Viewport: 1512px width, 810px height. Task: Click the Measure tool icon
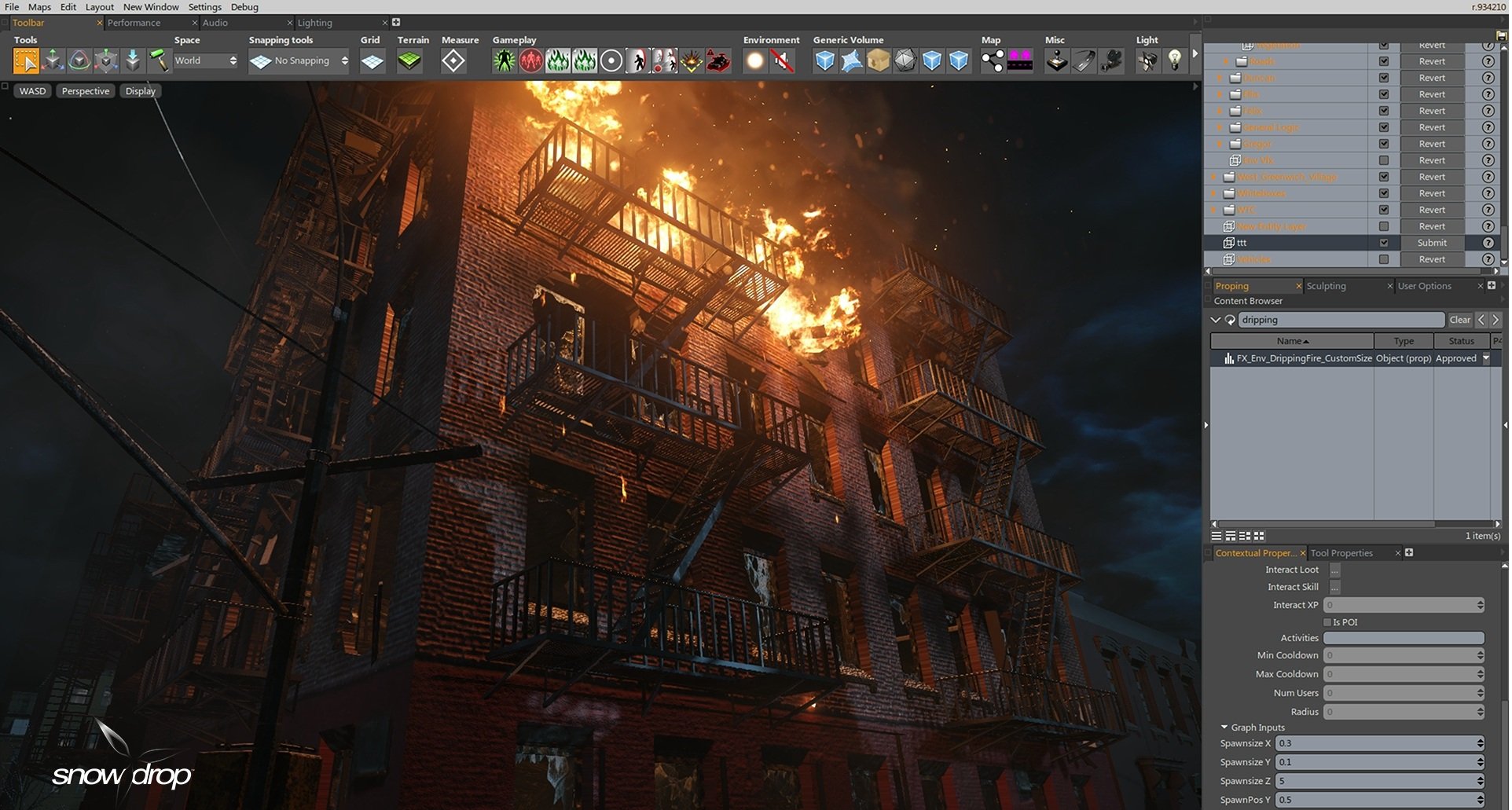[x=453, y=60]
